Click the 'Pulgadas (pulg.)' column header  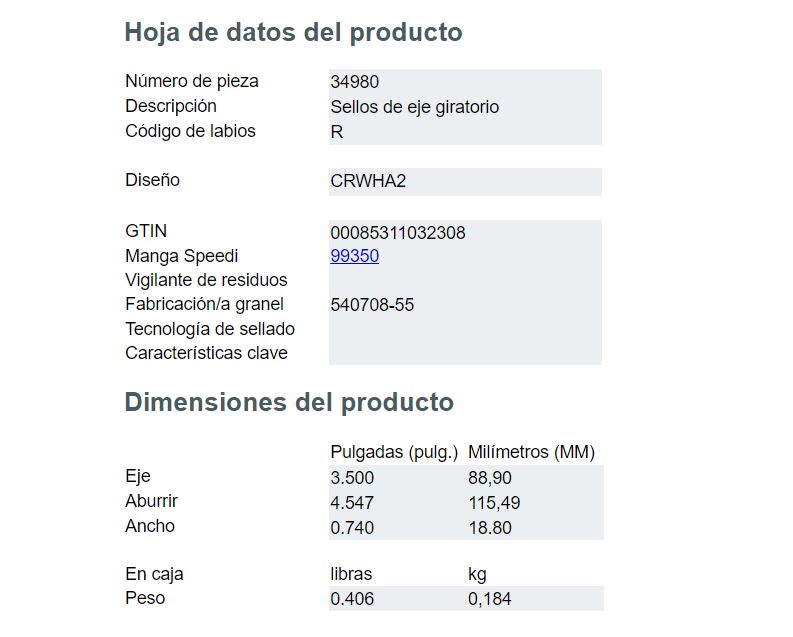coord(394,452)
